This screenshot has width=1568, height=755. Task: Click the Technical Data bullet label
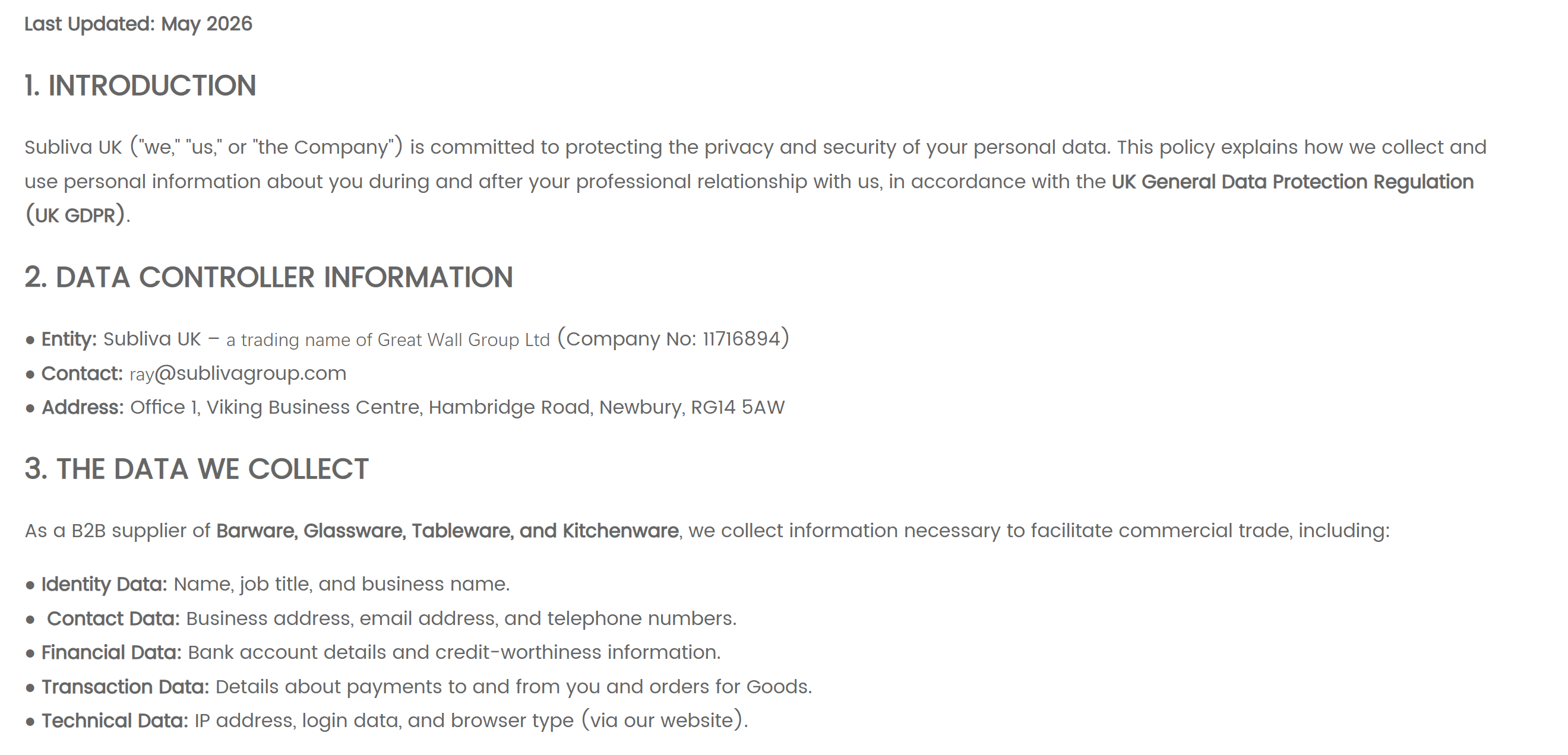(x=115, y=721)
